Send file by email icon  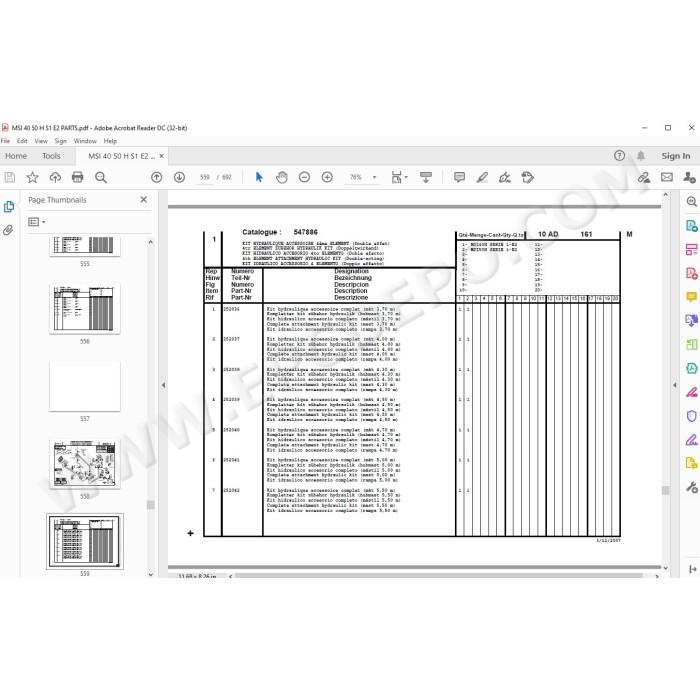coord(667,177)
